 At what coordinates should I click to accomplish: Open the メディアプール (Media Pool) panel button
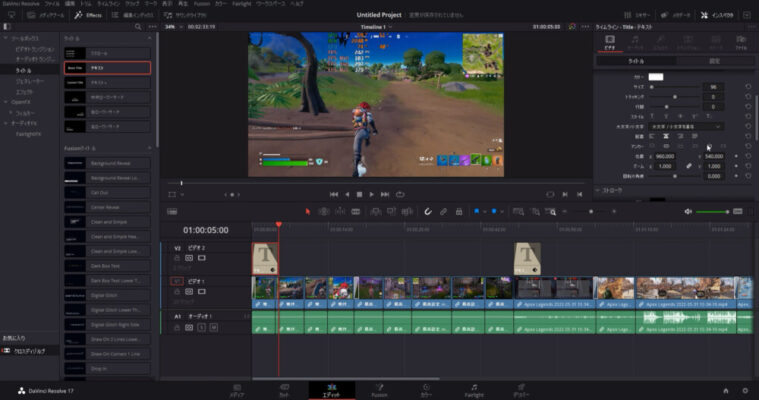pyautogui.click(x=46, y=15)
